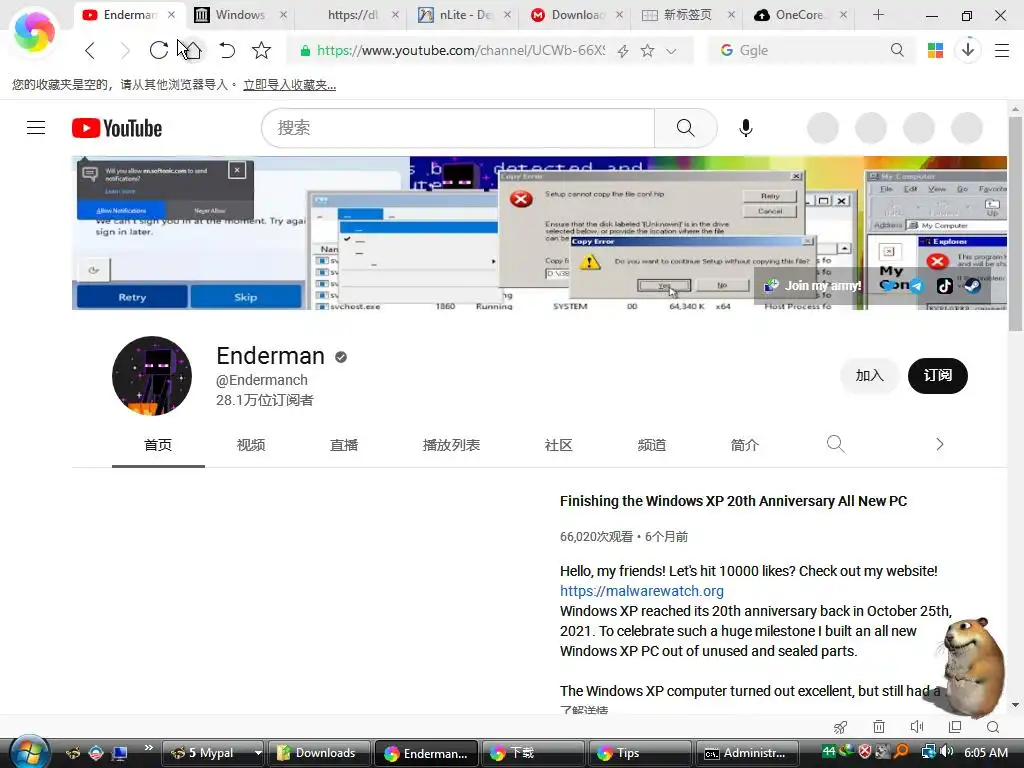1024x768 pixels.
Task: Open the browser main menu hamburger
Action: [x=1002, y=50]
